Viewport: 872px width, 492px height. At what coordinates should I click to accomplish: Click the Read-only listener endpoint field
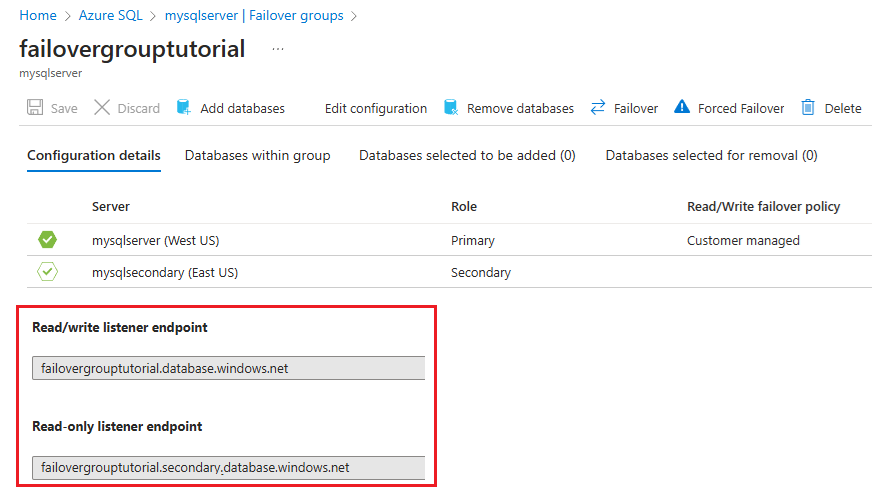tap(229, 467)
